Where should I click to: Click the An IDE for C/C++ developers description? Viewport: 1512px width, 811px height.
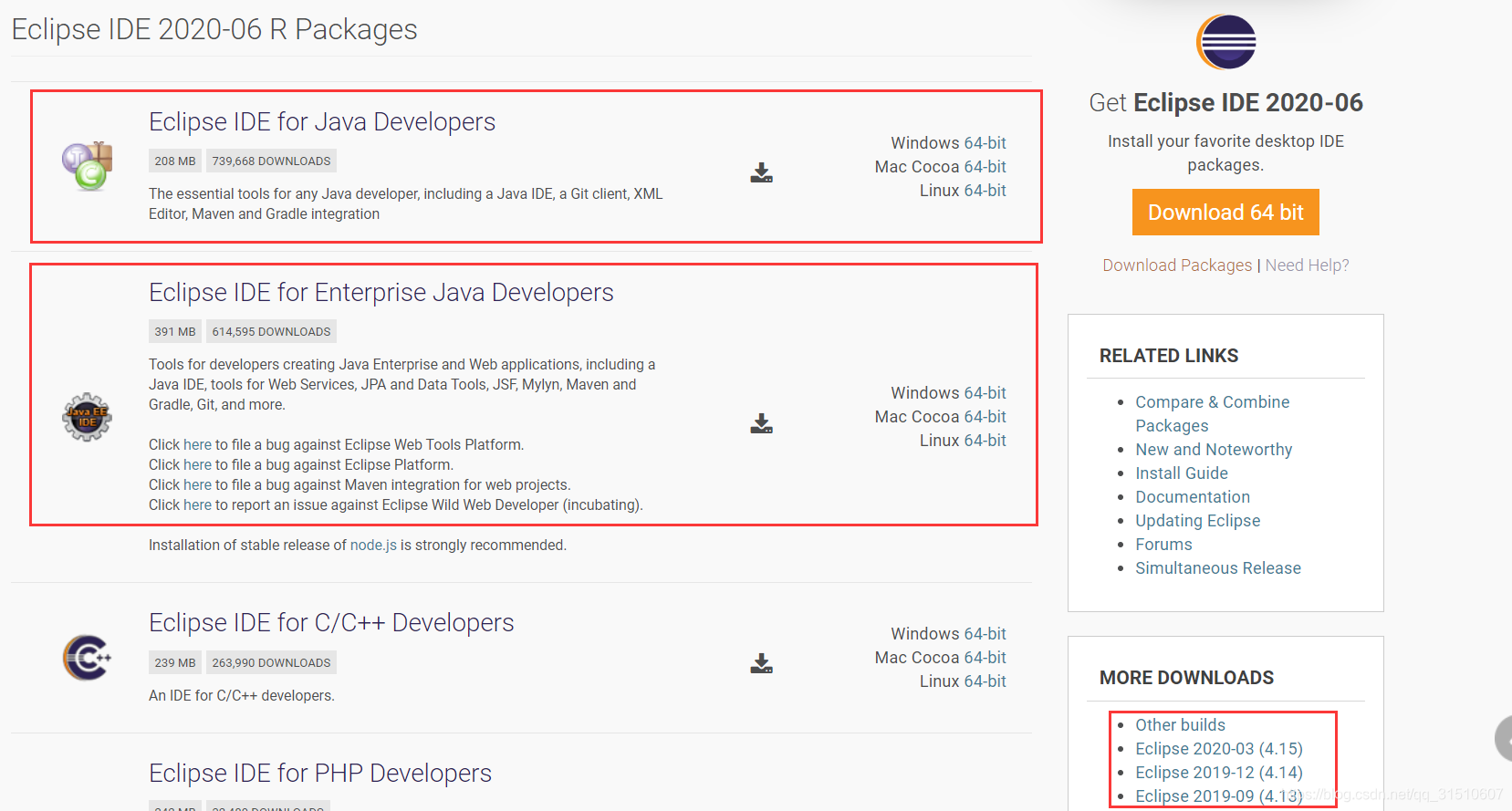(x=242, y=695)
